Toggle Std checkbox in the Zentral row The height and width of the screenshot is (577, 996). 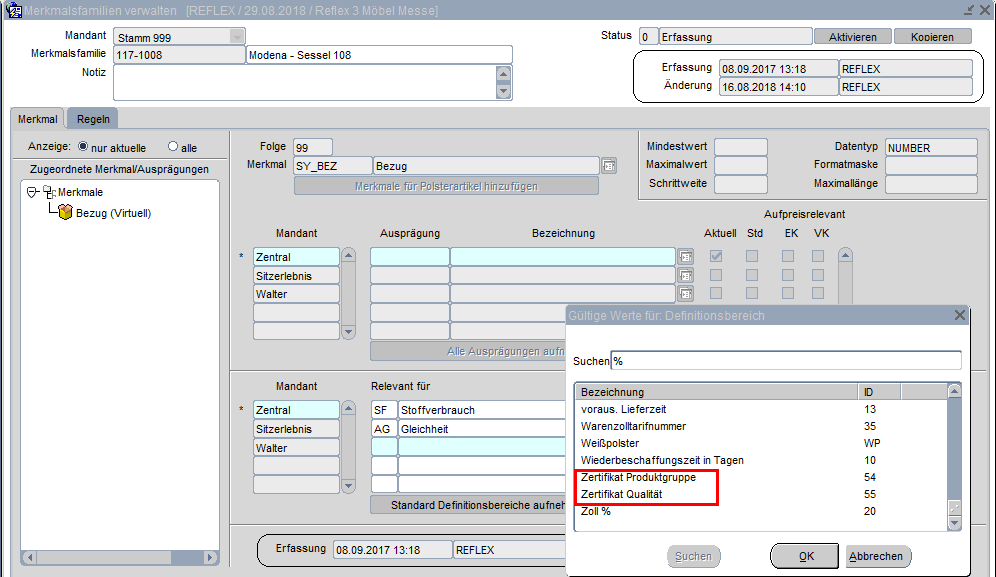click(x=752, y=257)
